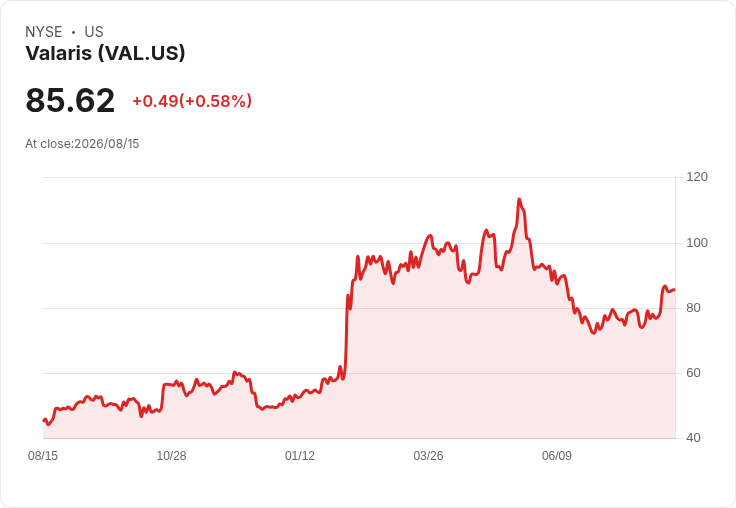
Task: Click the highest peak of the price line
Action: pyautogui.click(x=519, y=200)
